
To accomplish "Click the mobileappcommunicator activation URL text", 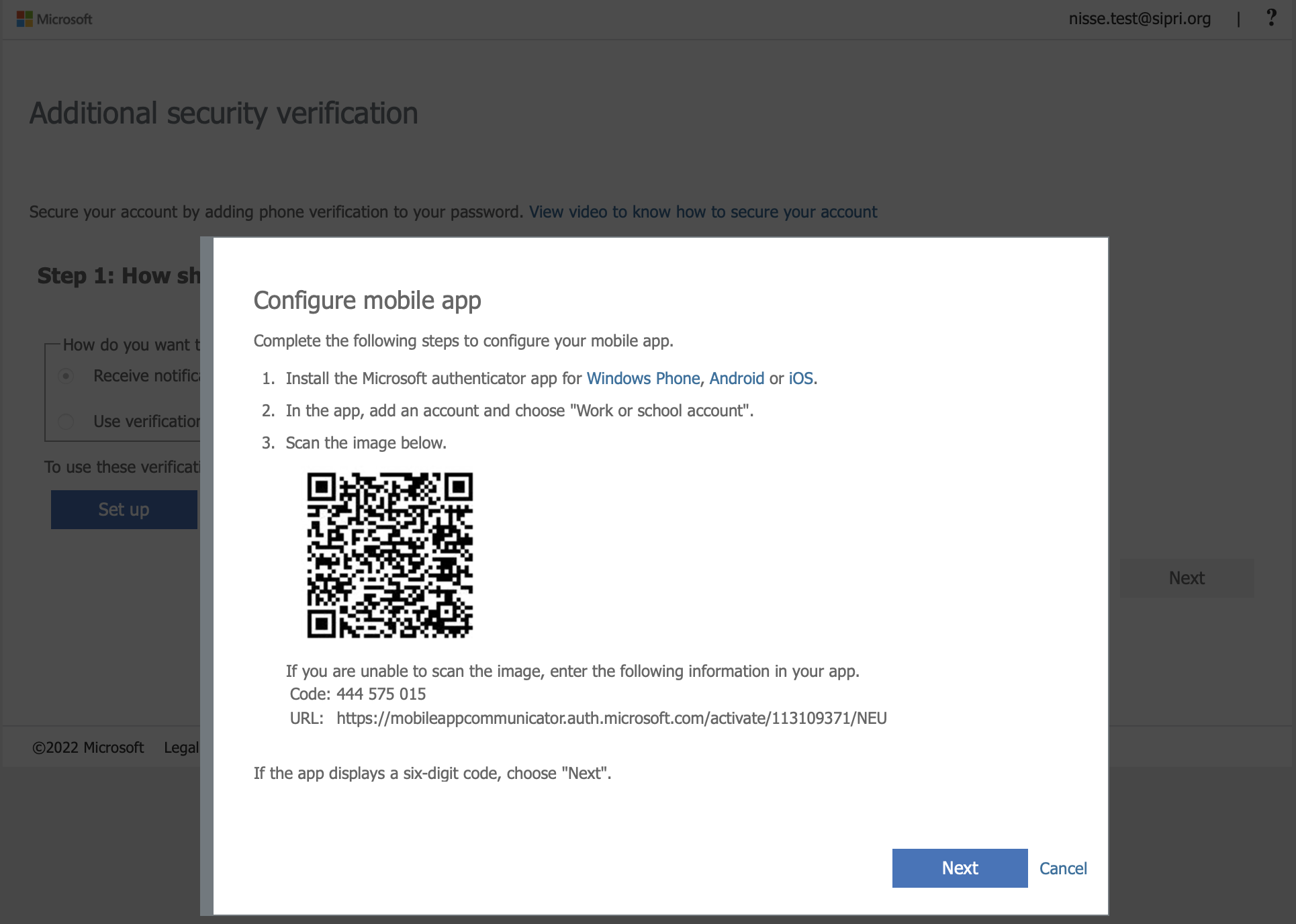I will [x=611, y=719].
